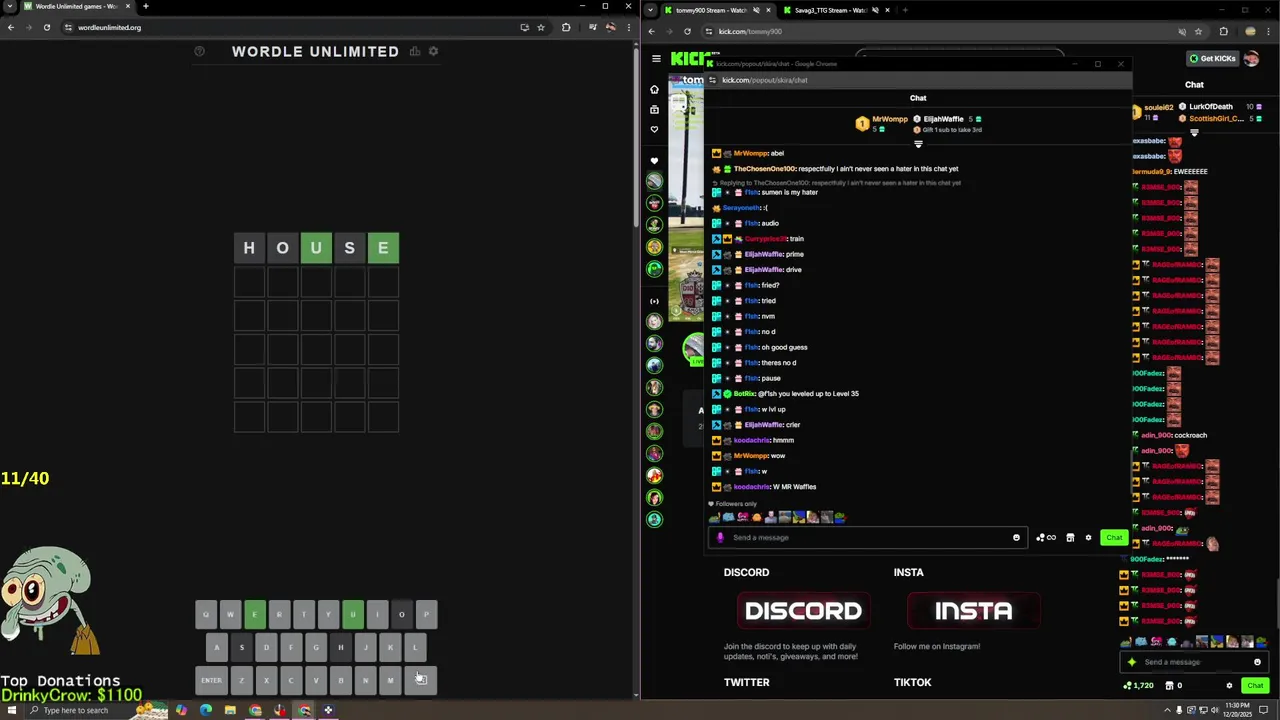Go back in Wordle browser window
The image size is (1280, 720).
(11, 27)
